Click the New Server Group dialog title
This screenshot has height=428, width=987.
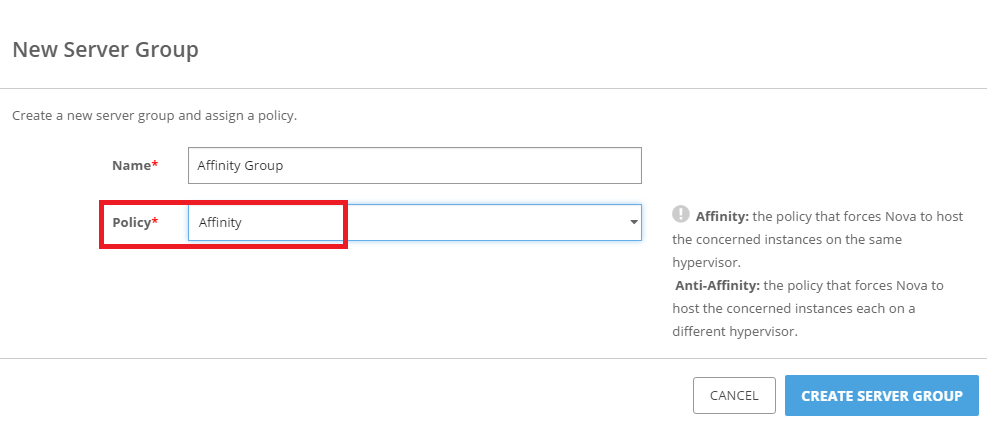point(105,49)
